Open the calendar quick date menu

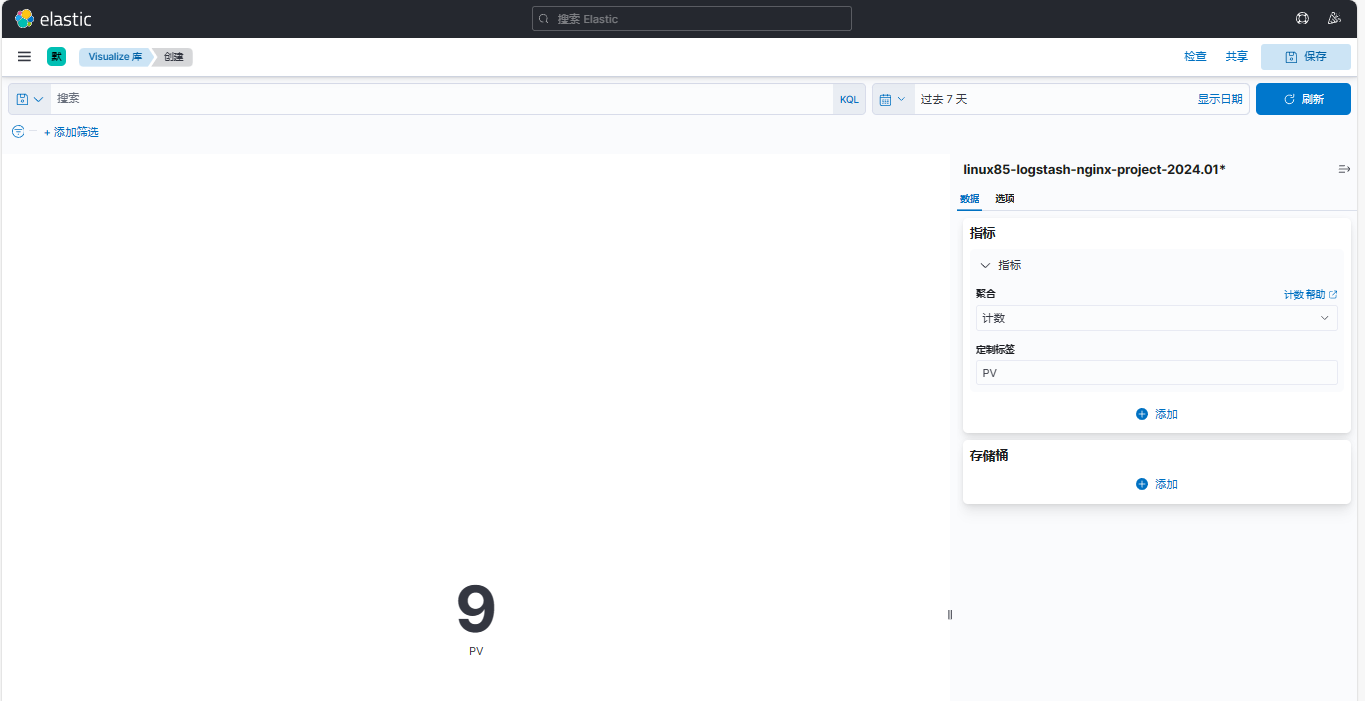892,99
